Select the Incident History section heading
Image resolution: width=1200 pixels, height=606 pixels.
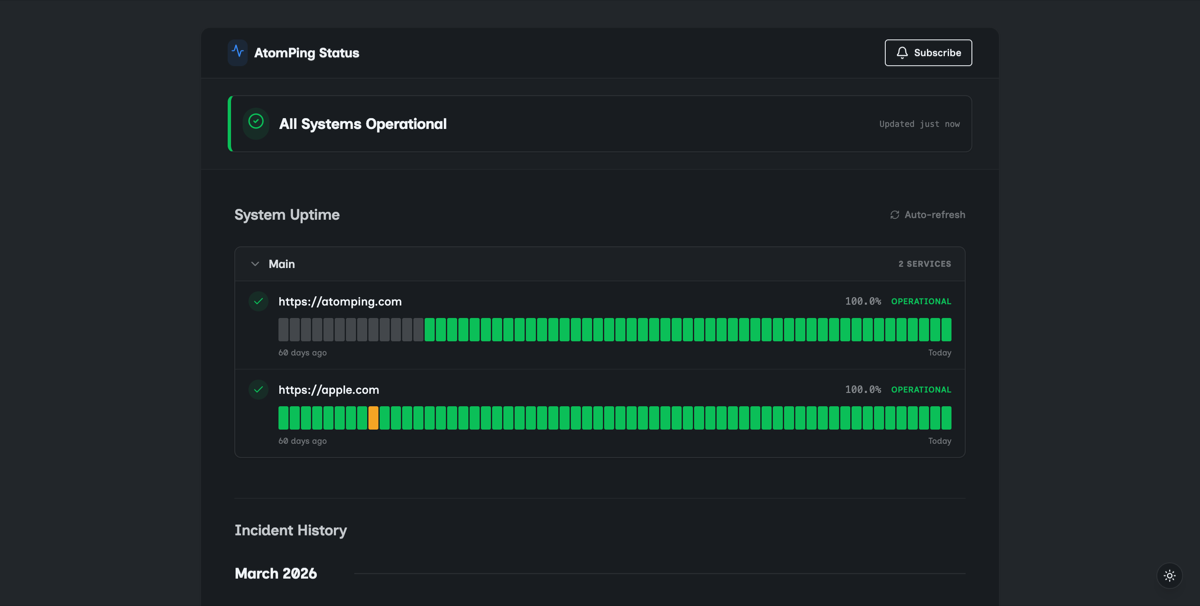(x=291, y=530)
